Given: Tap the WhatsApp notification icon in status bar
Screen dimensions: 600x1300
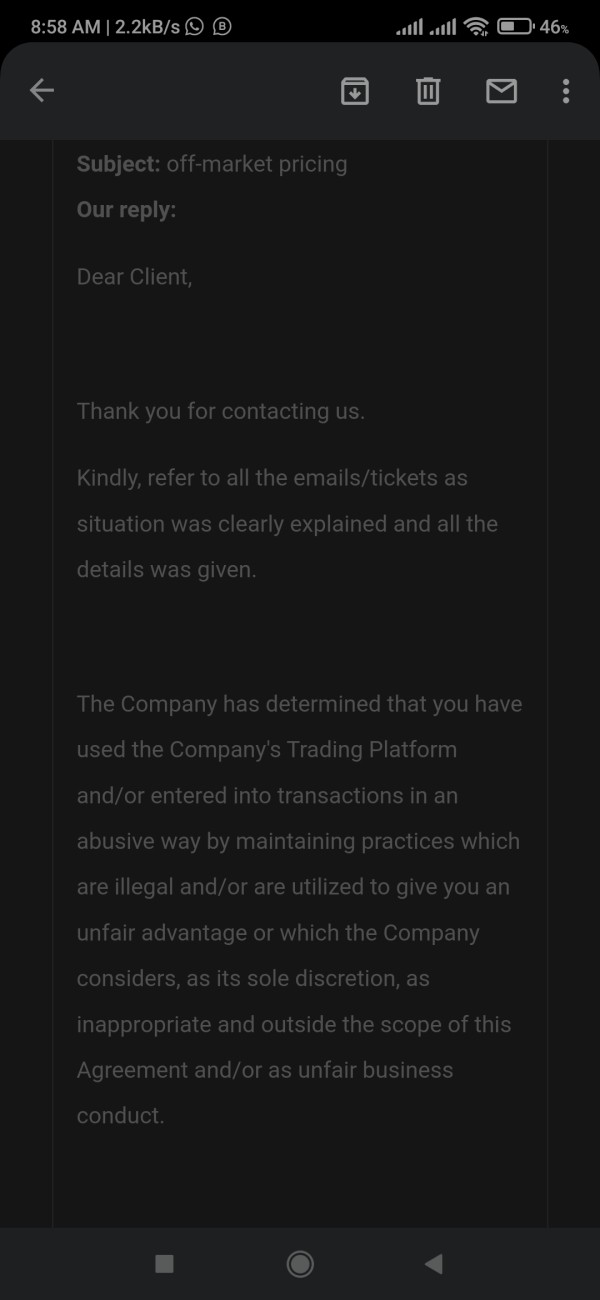Looking at the screenshot, I should click(x=195, y=27).
